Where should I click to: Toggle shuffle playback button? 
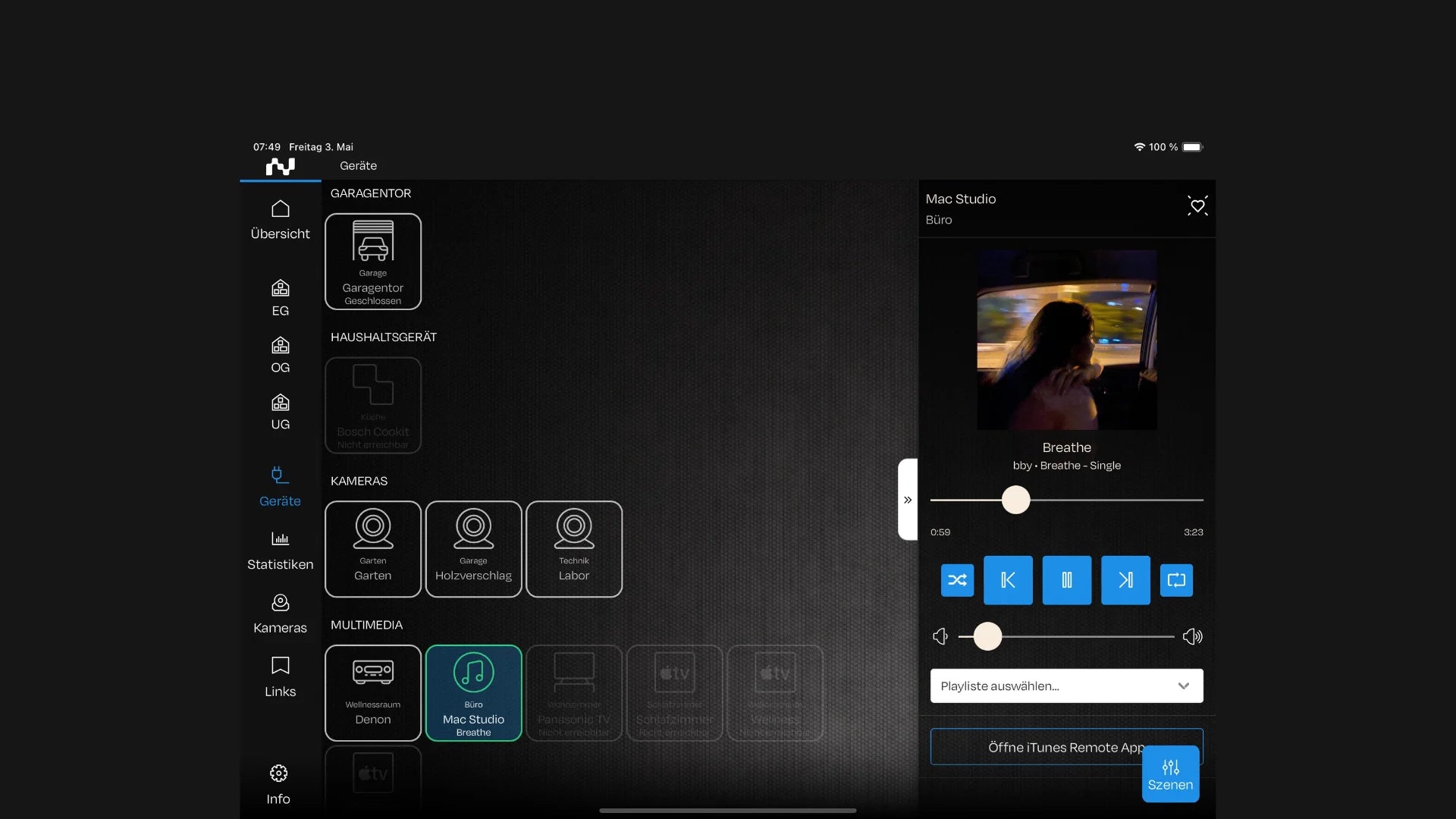click(x=957, y=580)
